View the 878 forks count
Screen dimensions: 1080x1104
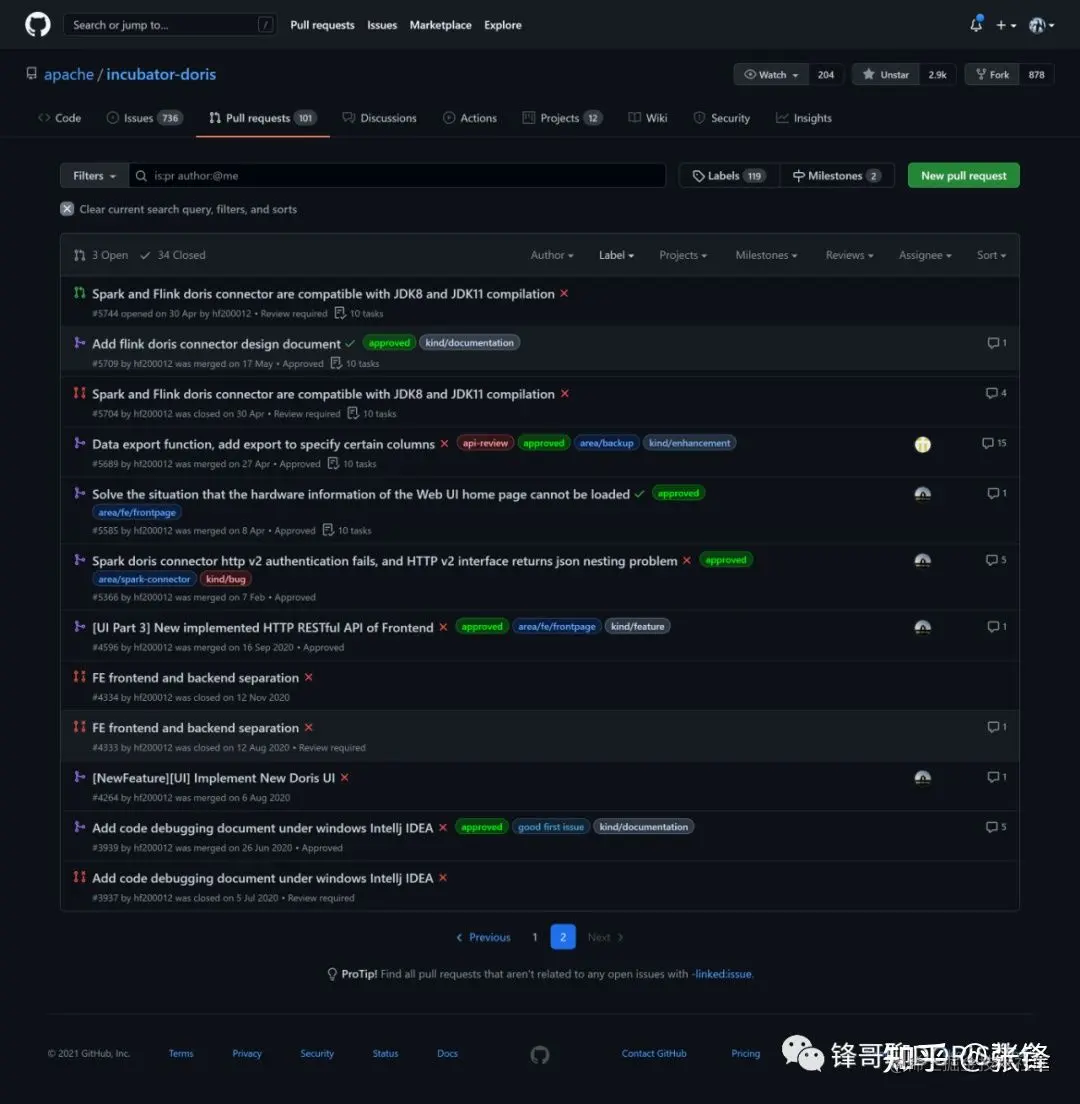(1036, 75)
